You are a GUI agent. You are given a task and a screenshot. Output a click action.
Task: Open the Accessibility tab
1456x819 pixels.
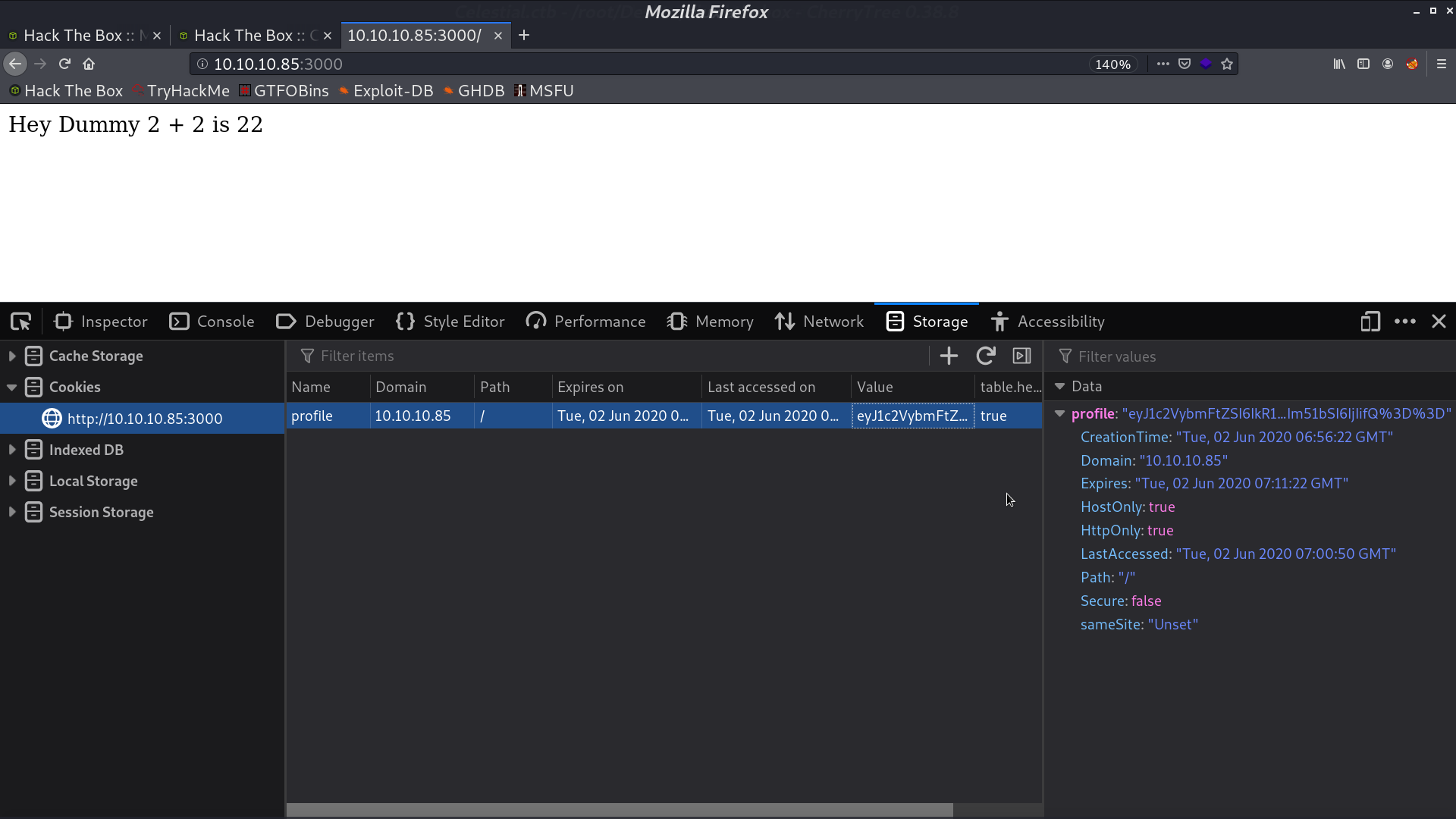(x=1047, y=322)
